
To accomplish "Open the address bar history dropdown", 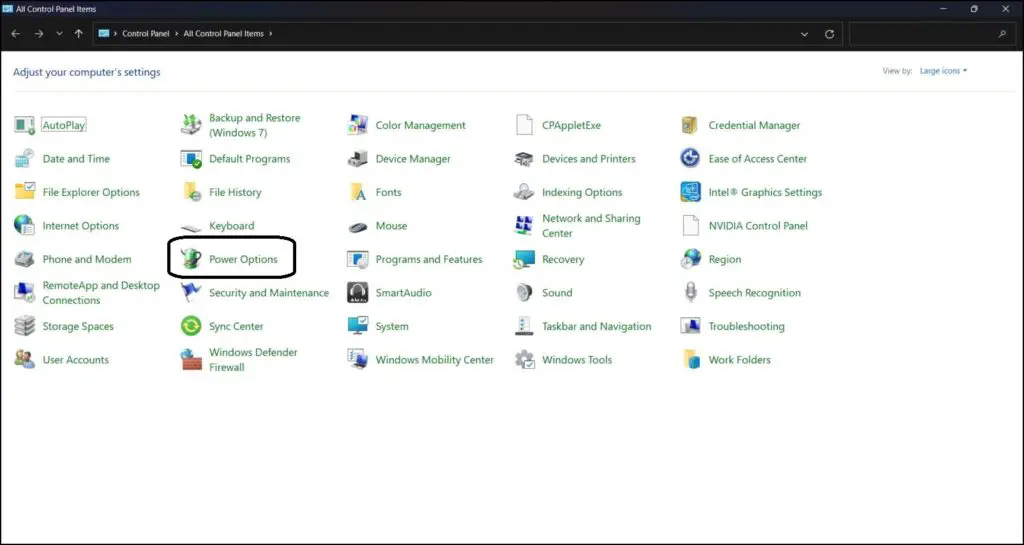I will point(805,34).
